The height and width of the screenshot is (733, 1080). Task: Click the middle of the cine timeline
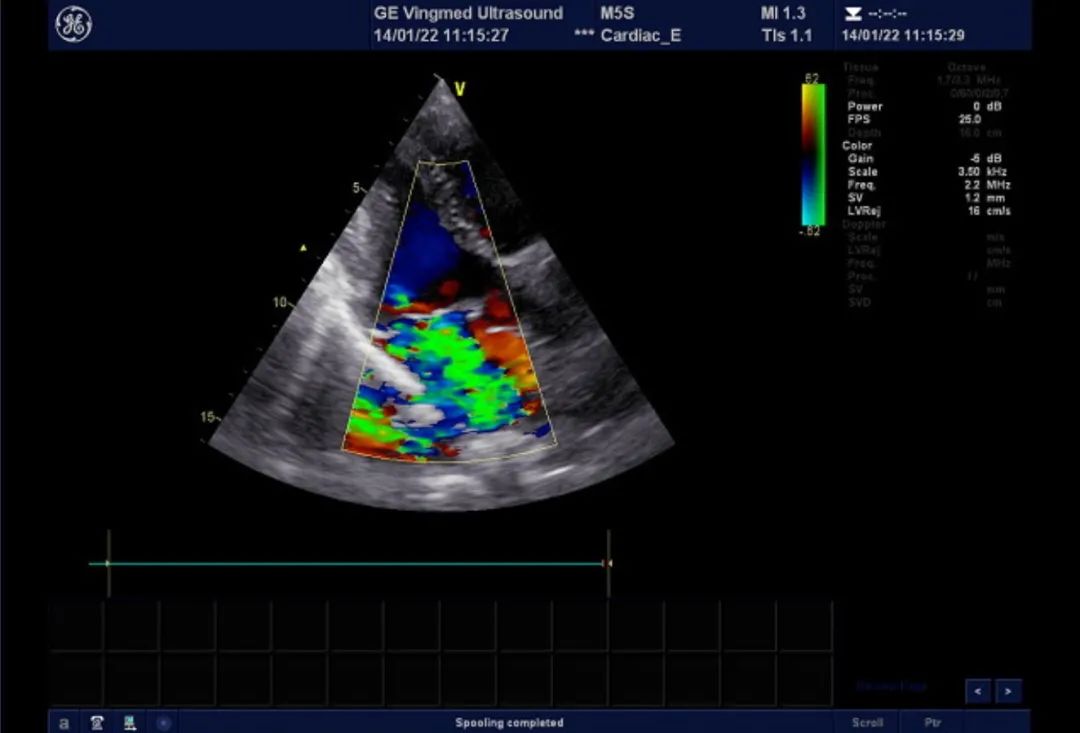point(357,564)
